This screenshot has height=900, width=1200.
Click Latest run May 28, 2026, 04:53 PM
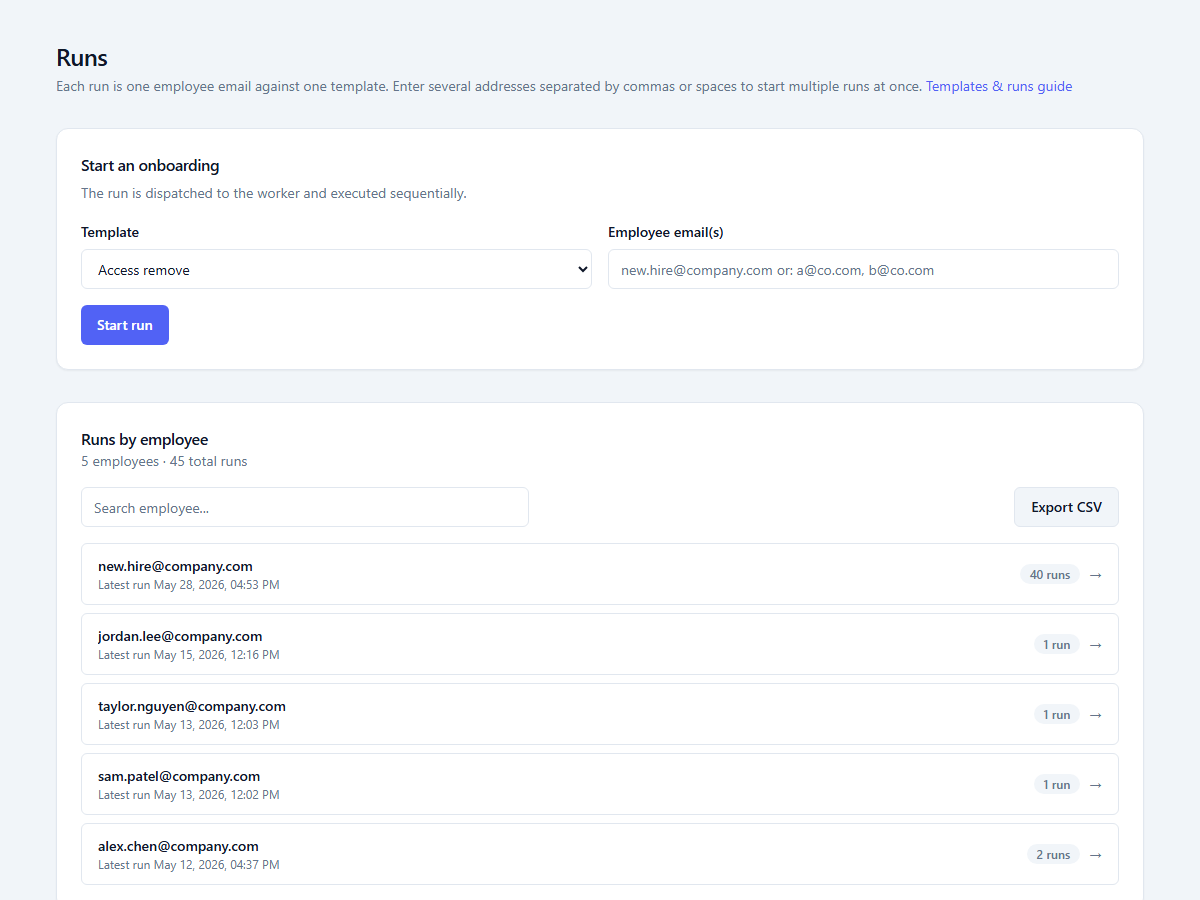pyautogui.click(x=189, y=585)
